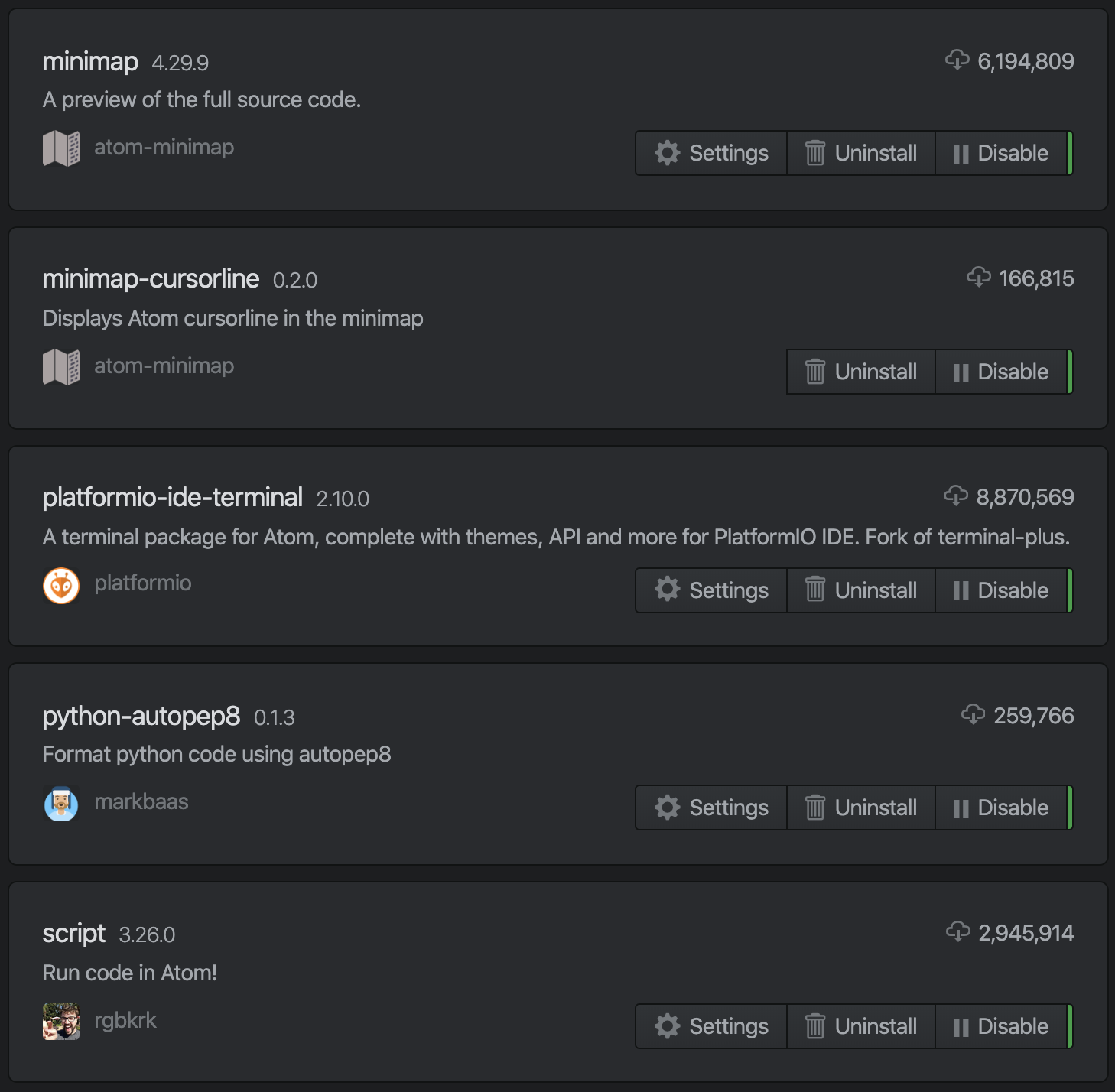1115x1092 pixels.
Task: Disable the minimap package
Action: (x=1003, y=153)
